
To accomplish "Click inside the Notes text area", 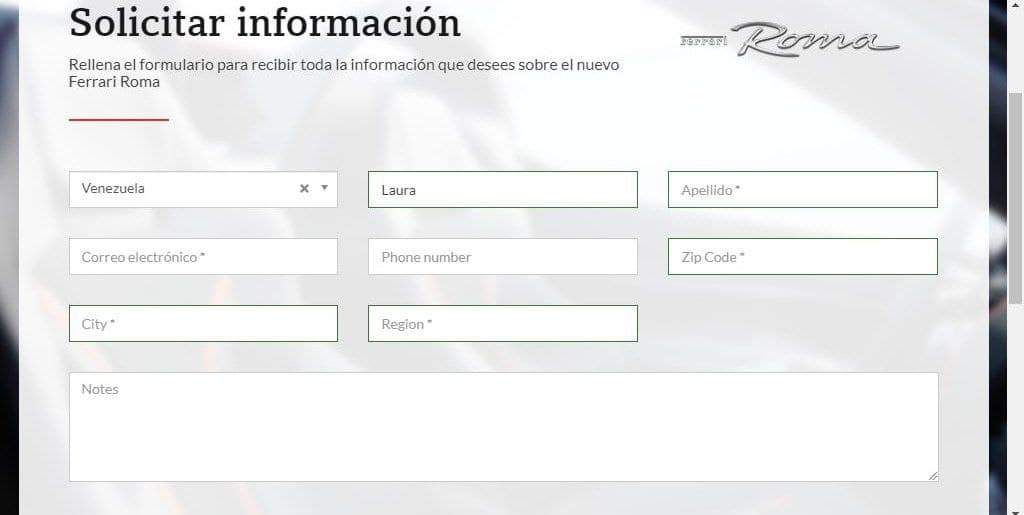I will pyautogui.click(x=504, y=427).
